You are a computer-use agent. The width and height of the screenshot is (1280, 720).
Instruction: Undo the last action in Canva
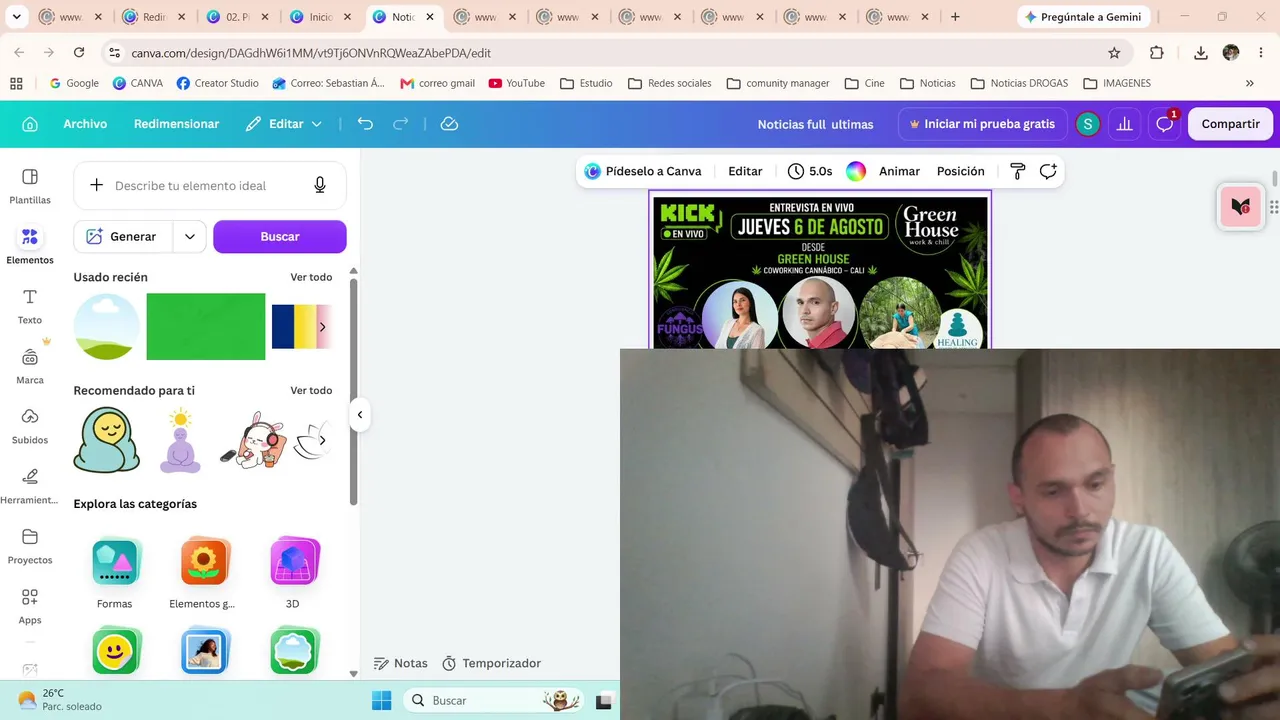(365, 124)
